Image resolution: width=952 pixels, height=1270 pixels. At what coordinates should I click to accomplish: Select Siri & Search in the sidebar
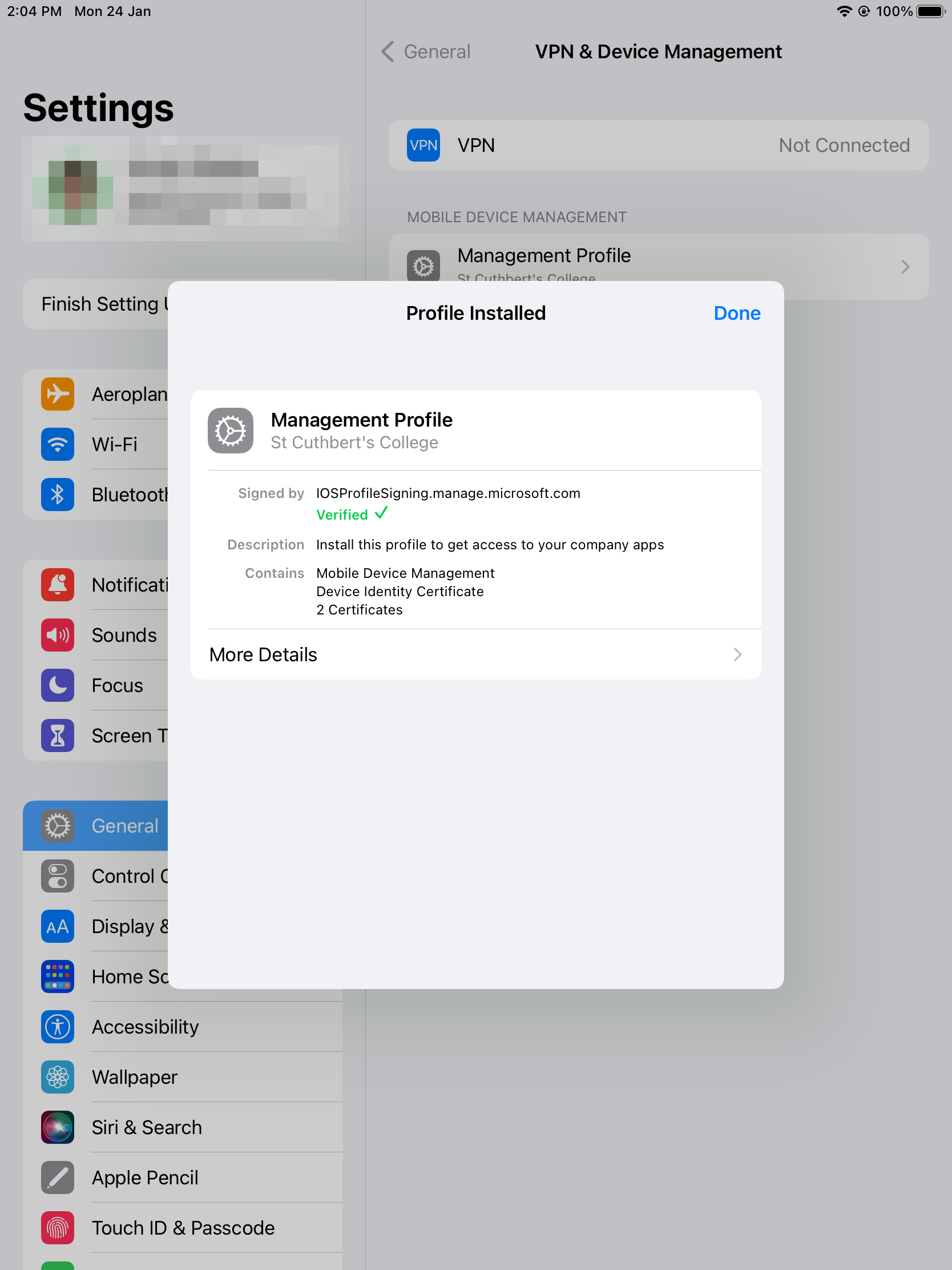coord(183,1128)
